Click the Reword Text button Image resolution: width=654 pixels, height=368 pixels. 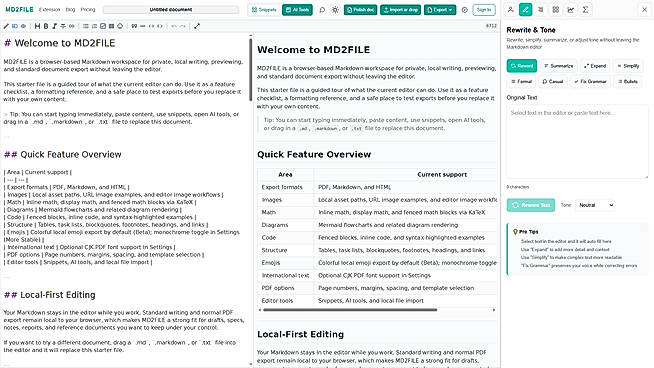click(531, 205)
